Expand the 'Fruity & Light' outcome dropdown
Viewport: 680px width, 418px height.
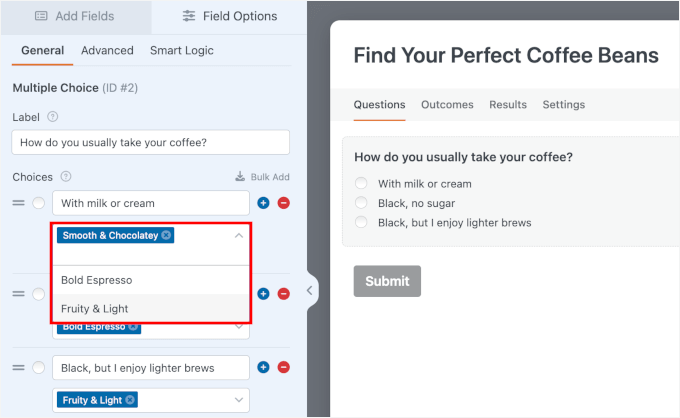pyautogui.click(x=238, y=400)
